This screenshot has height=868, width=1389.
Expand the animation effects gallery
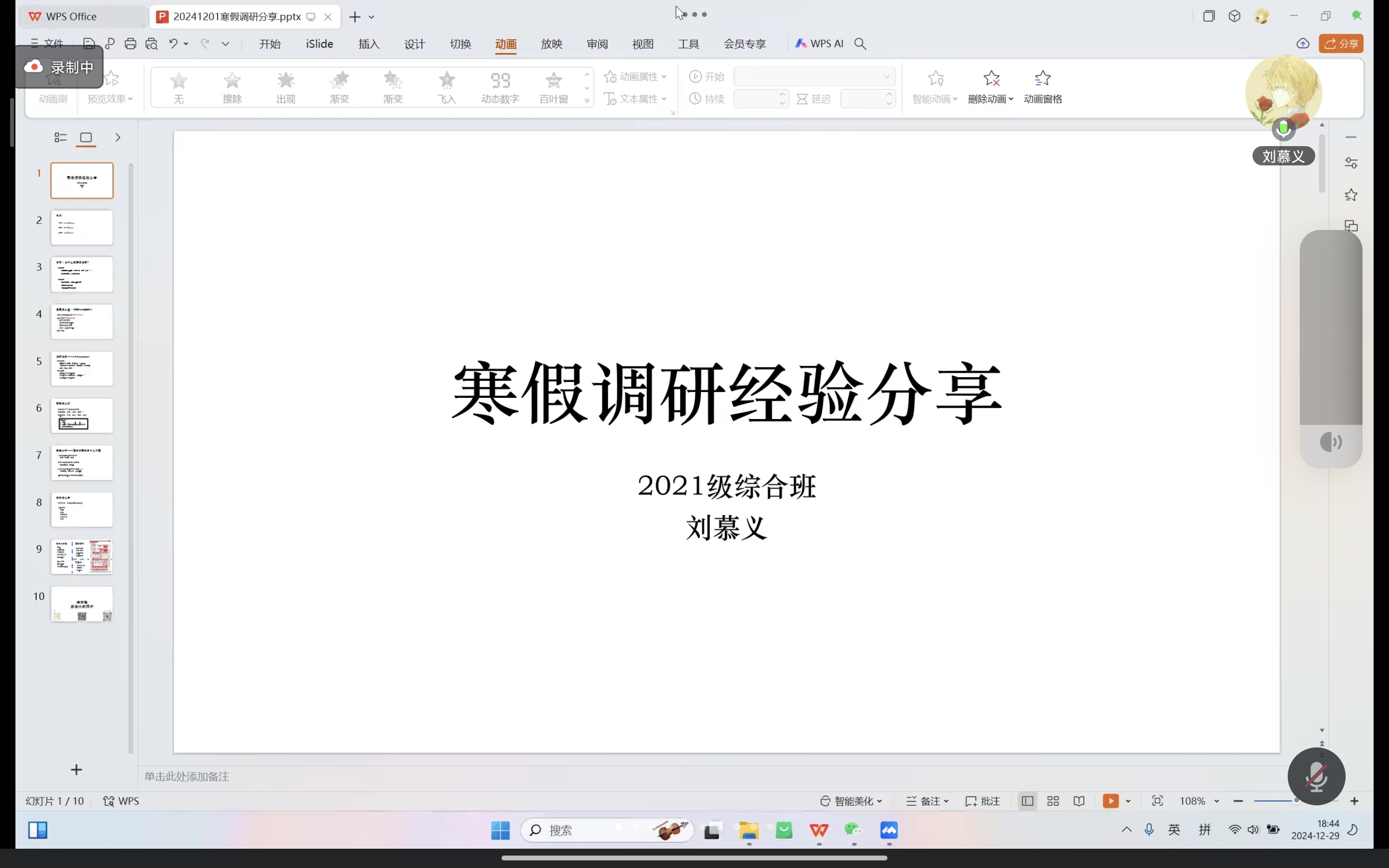pyautogui.click(x=587, y=100)
